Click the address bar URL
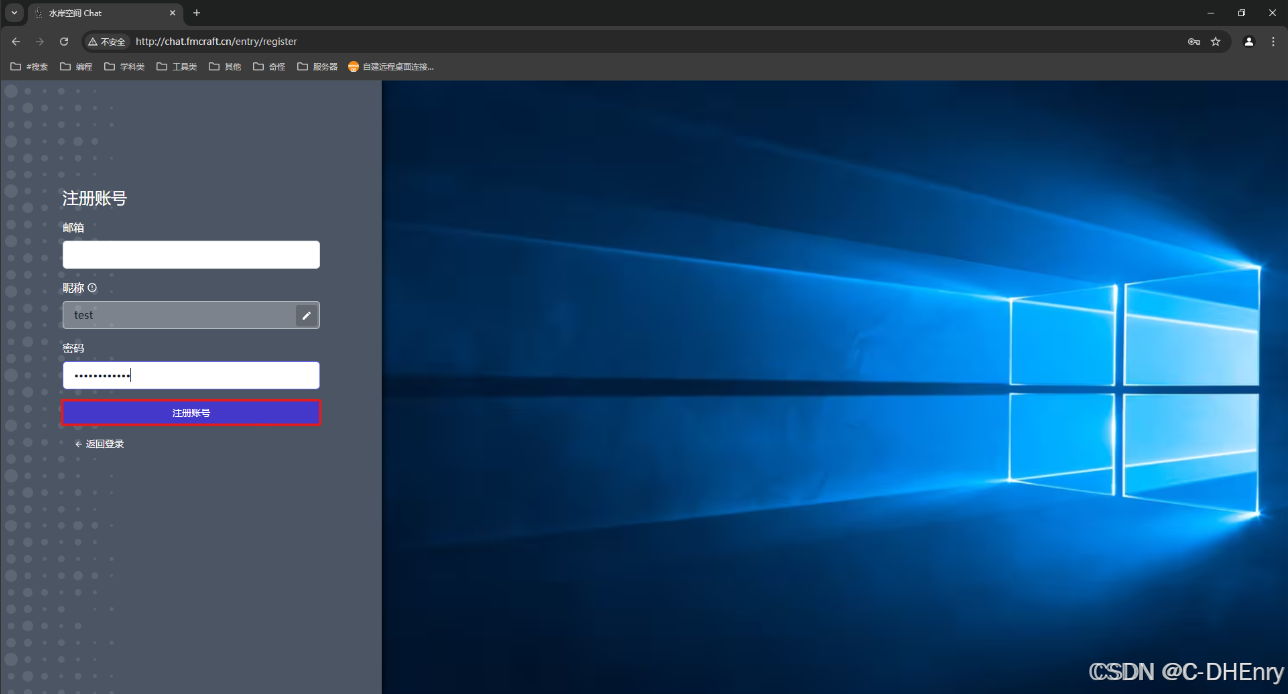 216,42
